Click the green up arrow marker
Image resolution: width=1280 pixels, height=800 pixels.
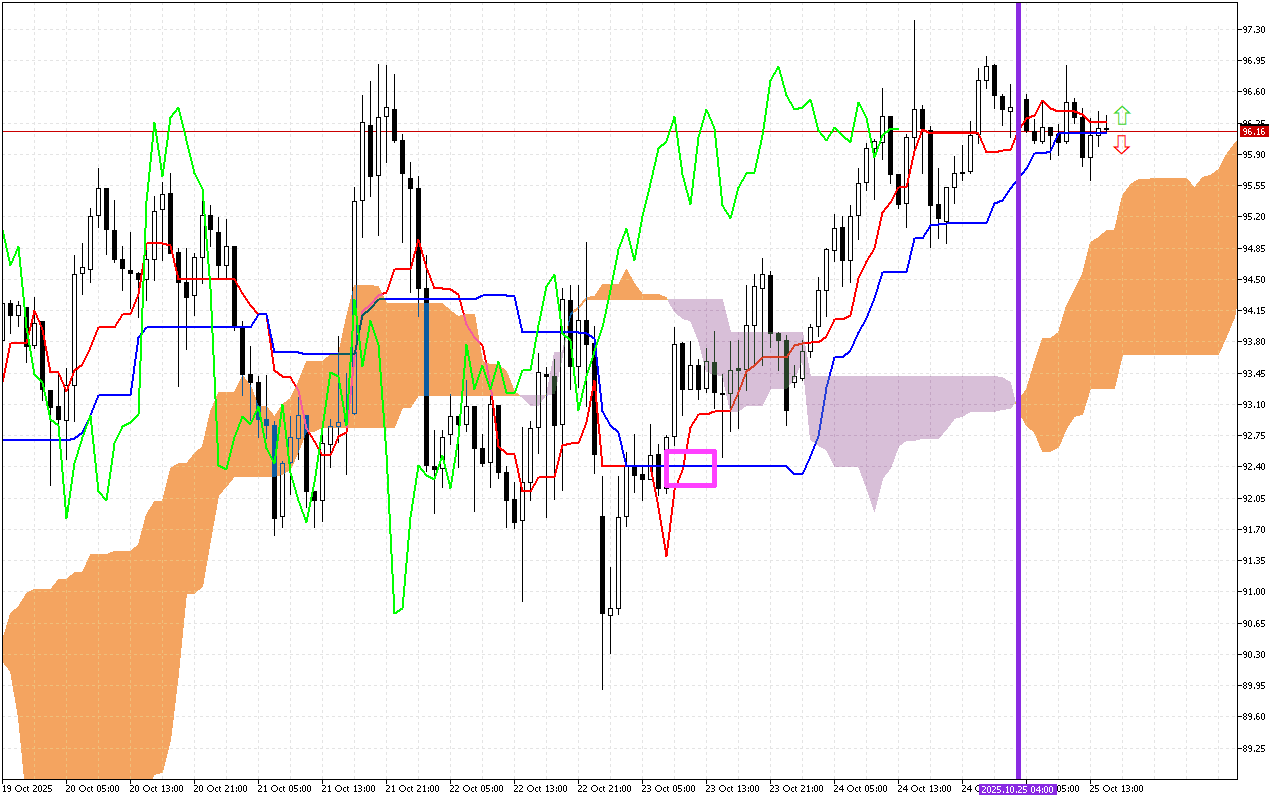point(1122,115)
